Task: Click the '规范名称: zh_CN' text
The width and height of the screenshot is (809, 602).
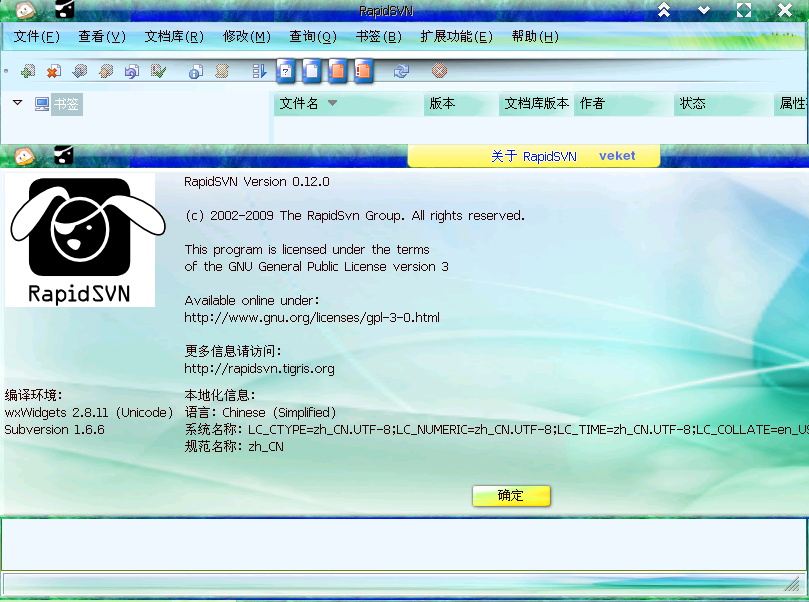Action: [234, 447]
